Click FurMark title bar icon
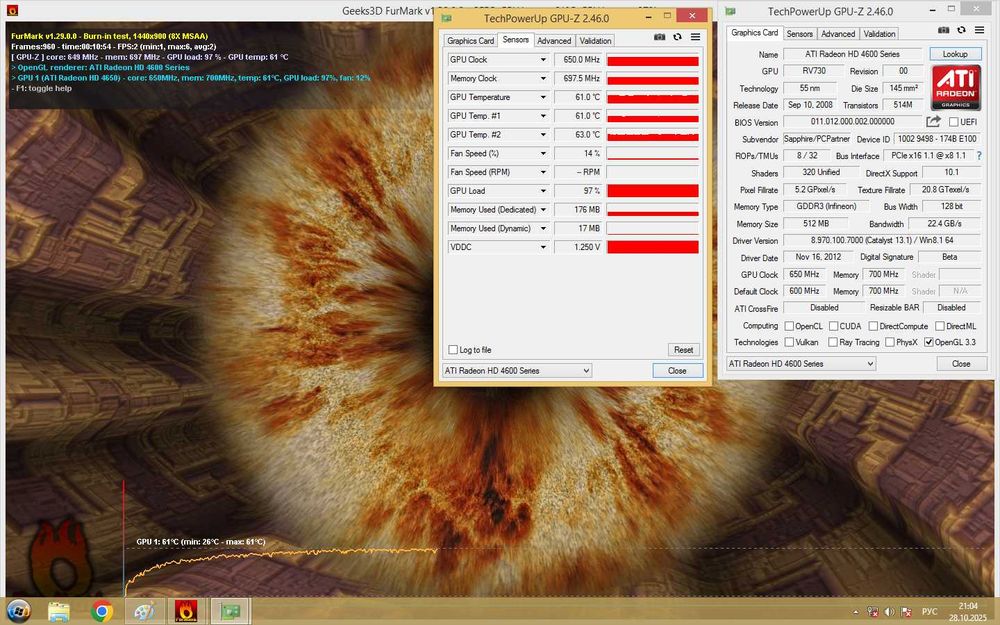The width and height of the screenshot is (1000, 625). click(11, 10)
